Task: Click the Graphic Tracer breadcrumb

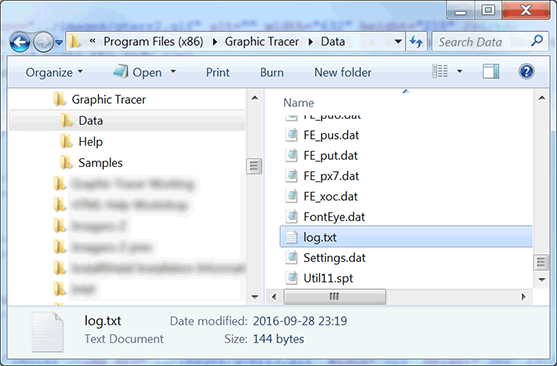Action: pos(262,42)
